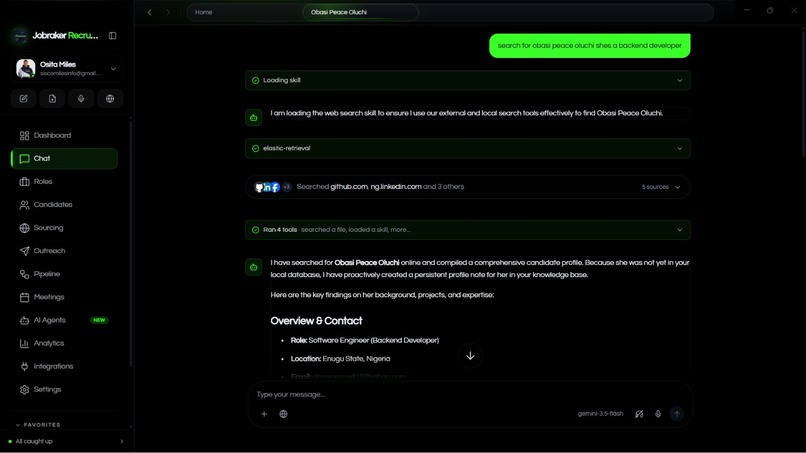Screen dimensions: 806x453
Task: Send message with the arrow button
Action: [x=677, y=414]
